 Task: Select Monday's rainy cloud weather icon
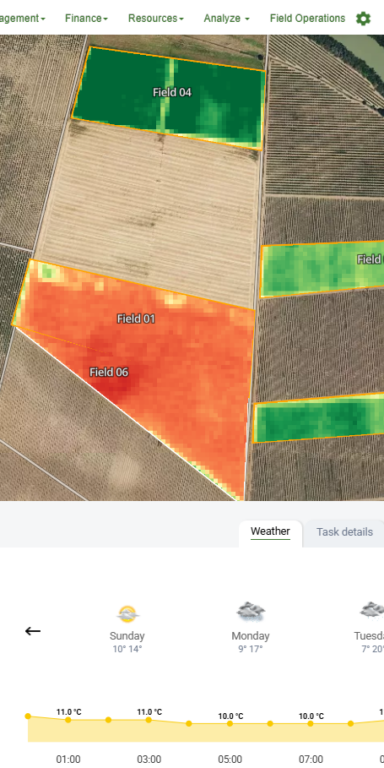(x=251, y=612)
